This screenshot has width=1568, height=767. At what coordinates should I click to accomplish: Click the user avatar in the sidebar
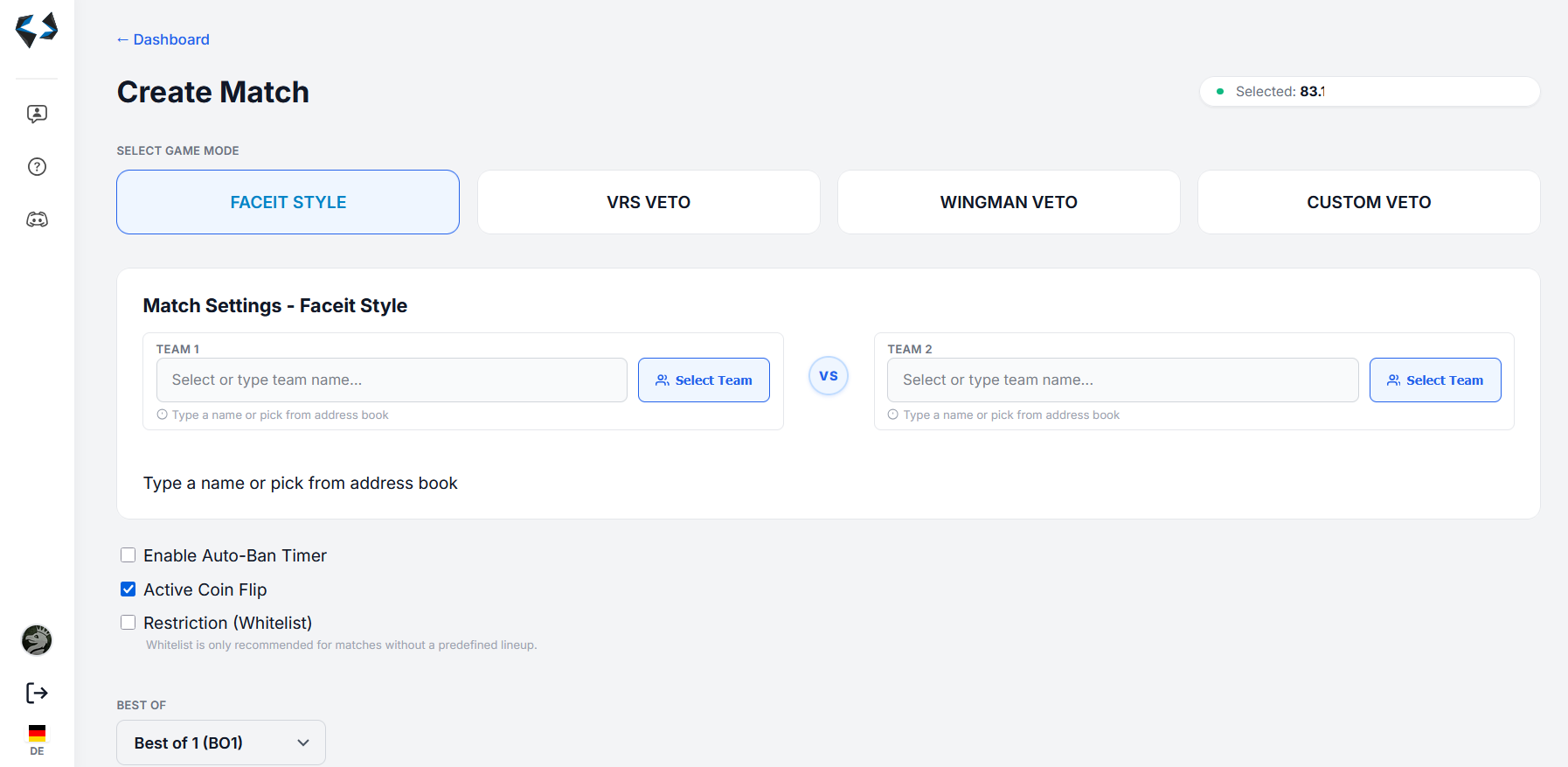pyautogui.click(x=37, y=640)
